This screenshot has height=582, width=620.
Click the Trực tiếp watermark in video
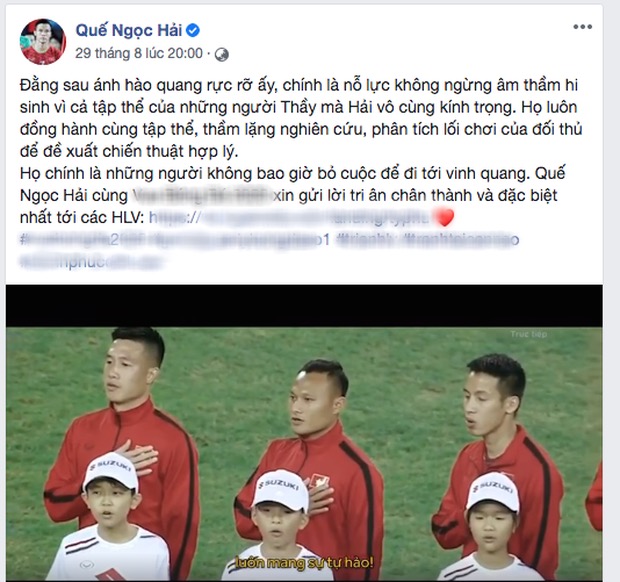[x=529, y=334]
